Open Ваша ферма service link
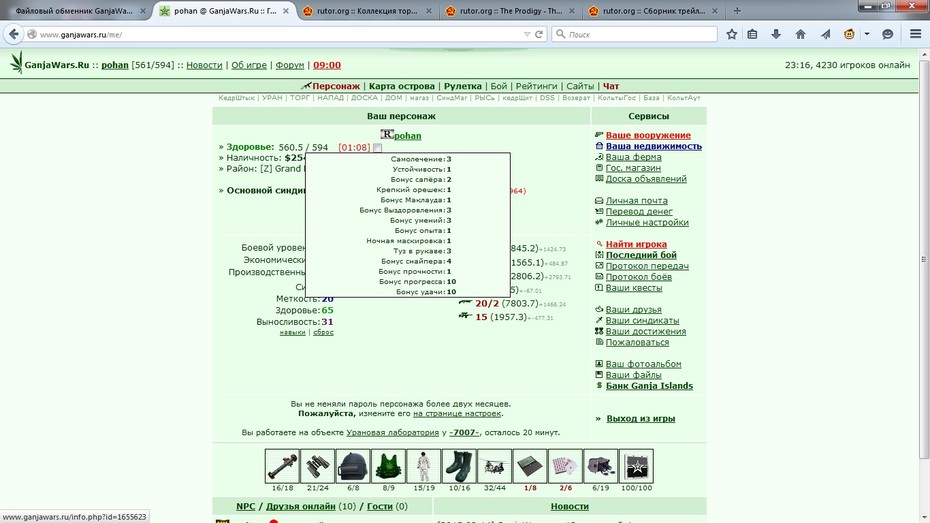 (x=633, y=157)
